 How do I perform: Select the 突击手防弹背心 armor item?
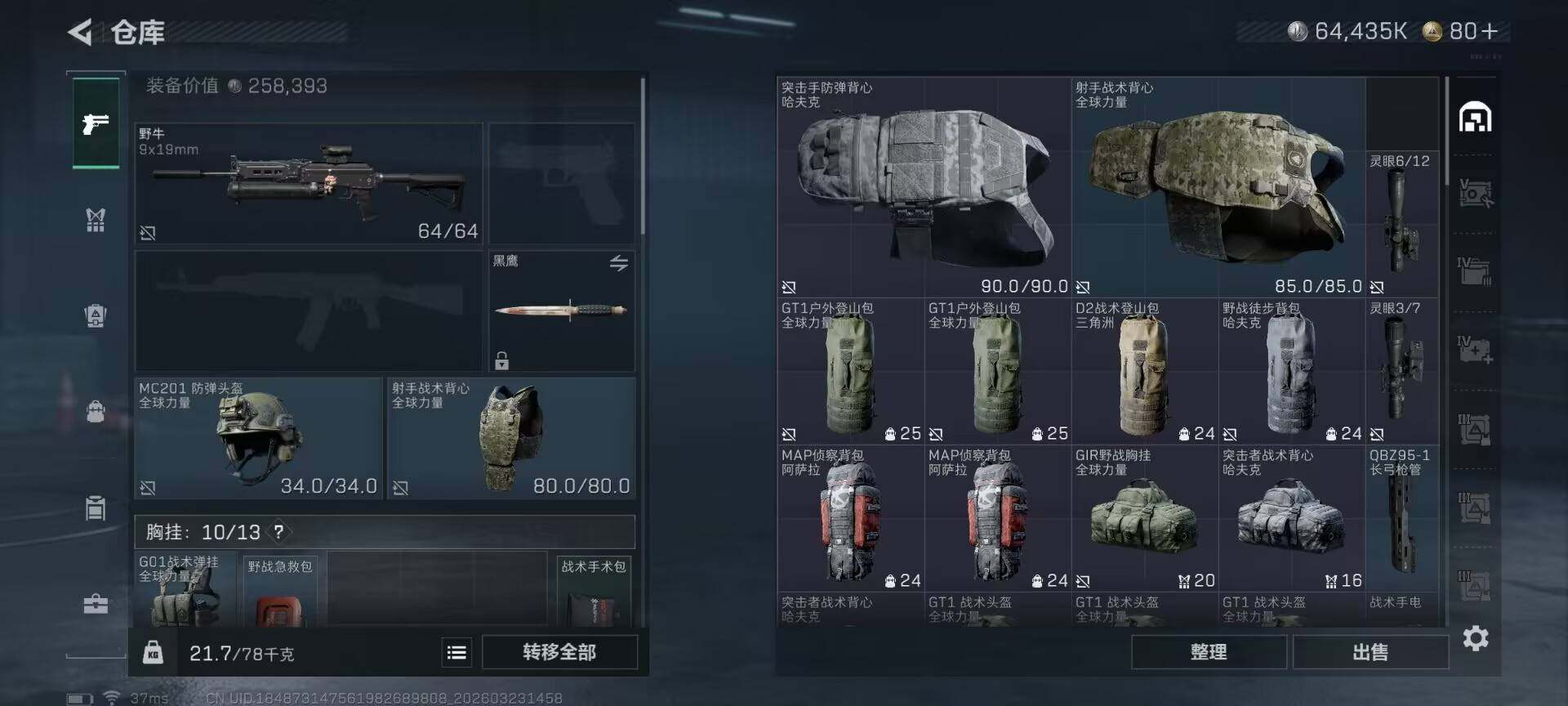coord(924,187)
